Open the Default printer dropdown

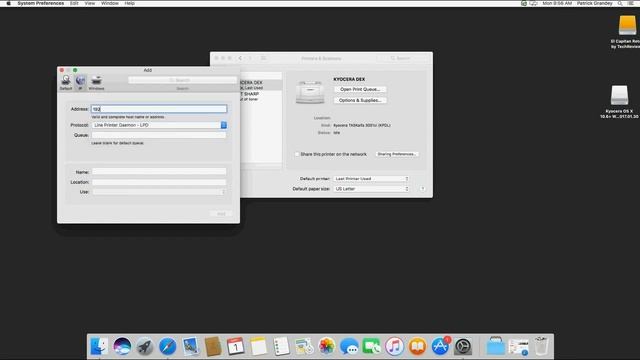click(371, 179)
